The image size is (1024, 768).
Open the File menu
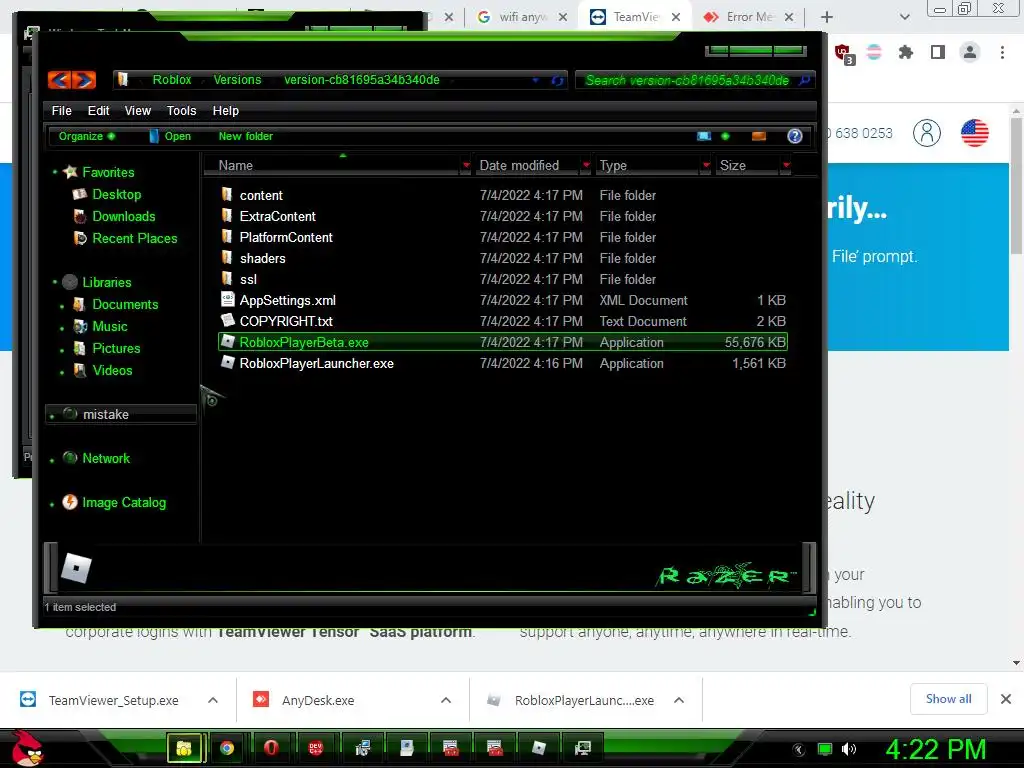pos(61,110)
